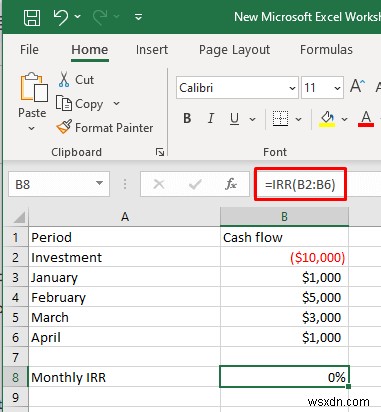This screenshot has height=412, width=381.
Task: Switch to the Insert tab
Action: (152, 50)
